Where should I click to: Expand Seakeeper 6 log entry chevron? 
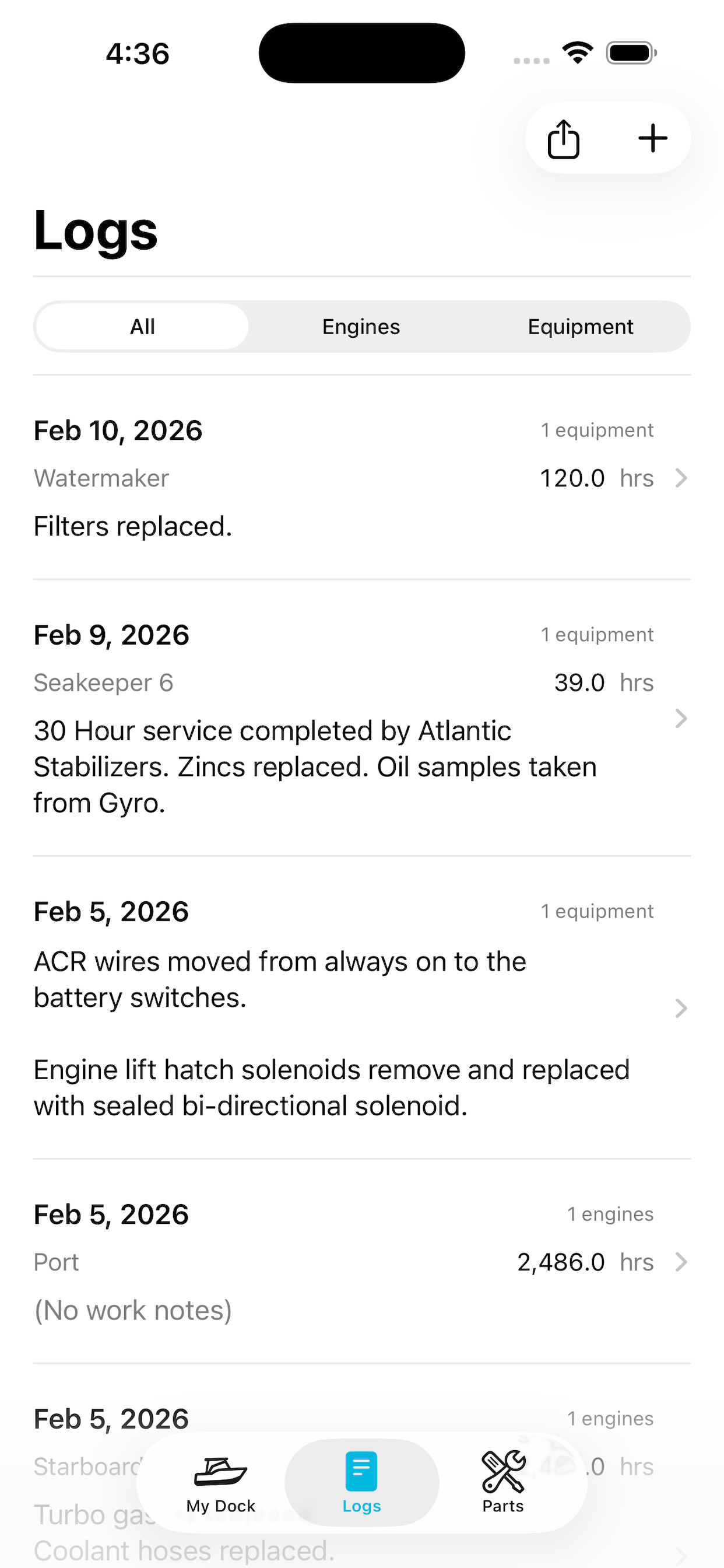(x=681, y=719)
